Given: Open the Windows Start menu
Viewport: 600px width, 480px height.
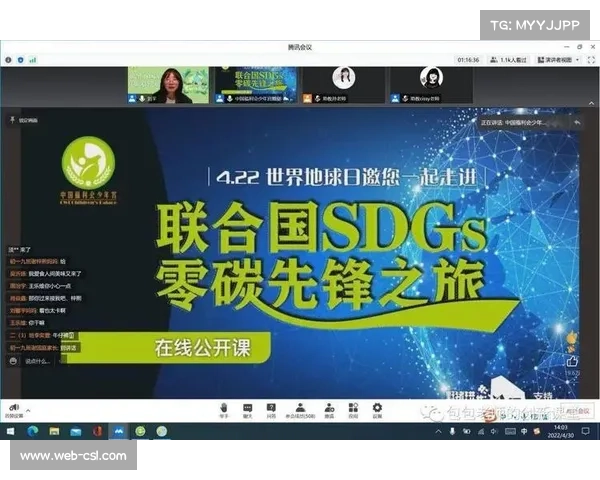Looking at the screenshot, I should point(10,431).
